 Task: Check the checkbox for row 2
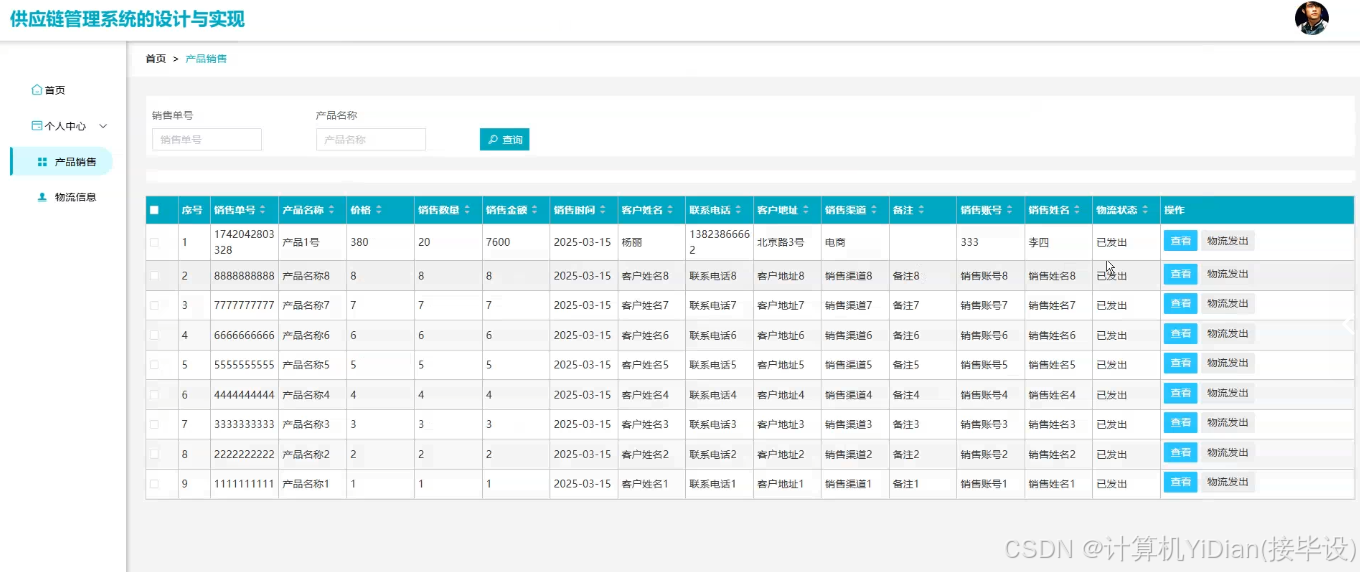coord(154,275)
